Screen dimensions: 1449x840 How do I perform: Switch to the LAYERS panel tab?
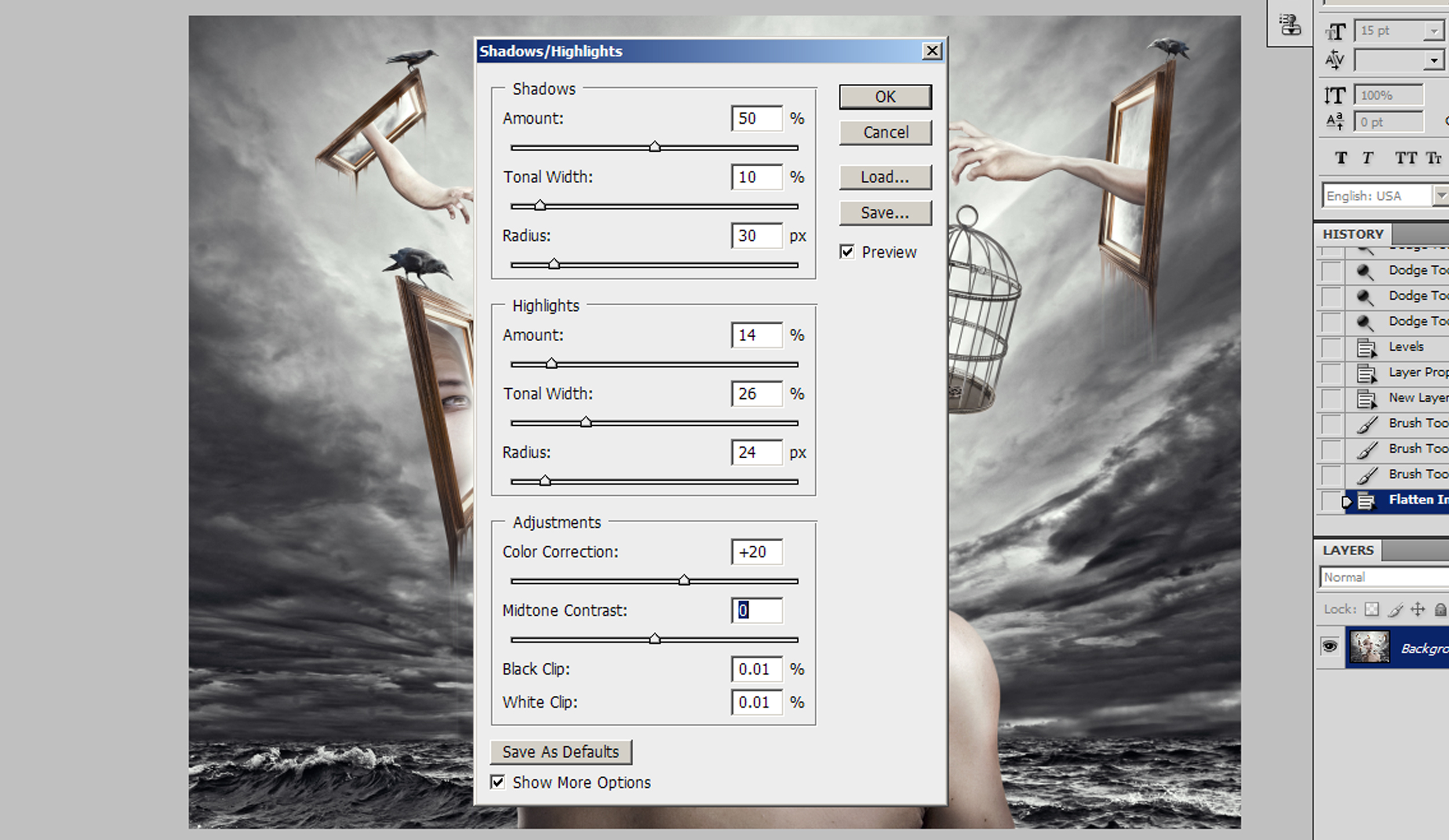[1348, 550]
